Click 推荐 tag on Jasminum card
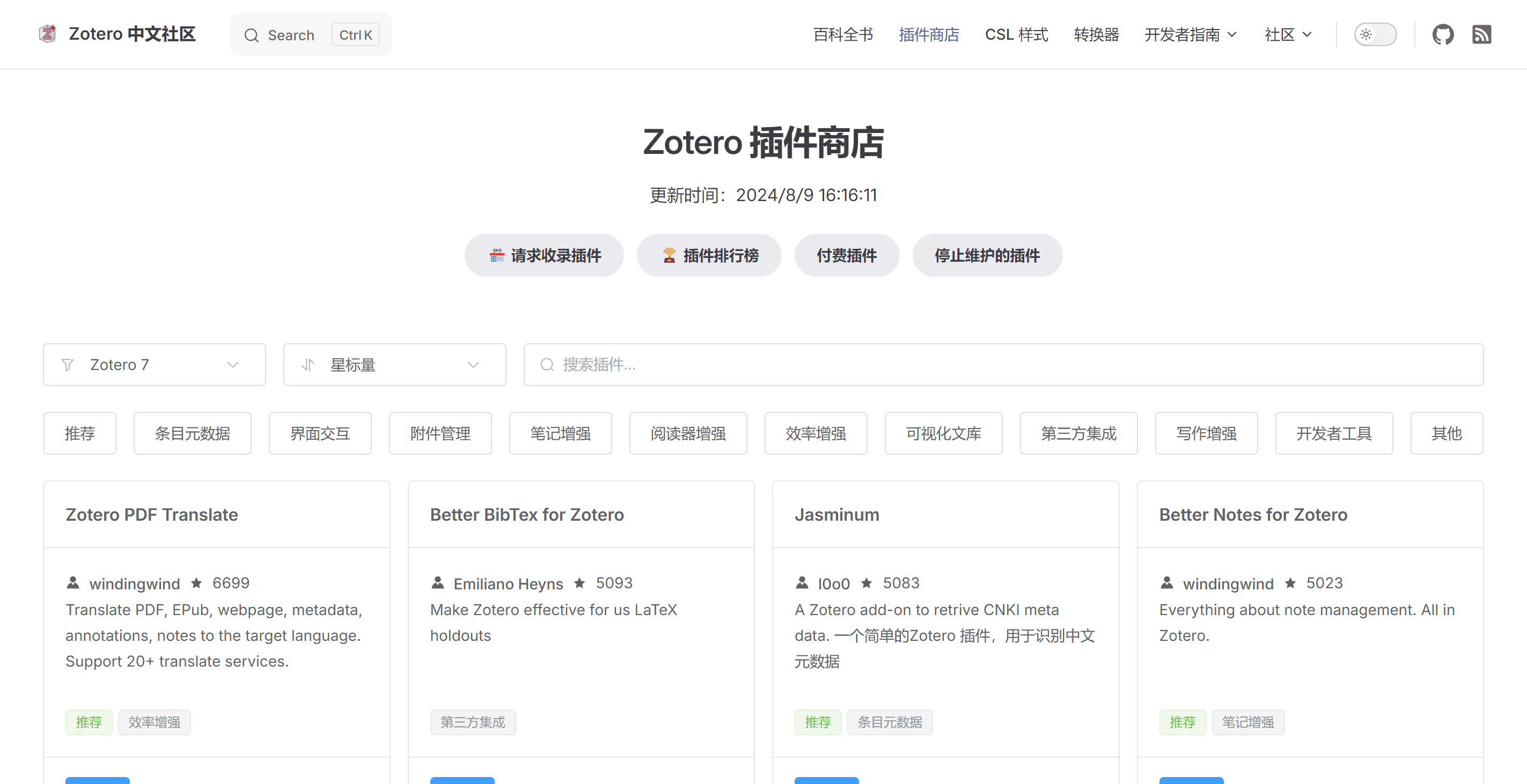The image size is (1527, 784). [818, 722]
